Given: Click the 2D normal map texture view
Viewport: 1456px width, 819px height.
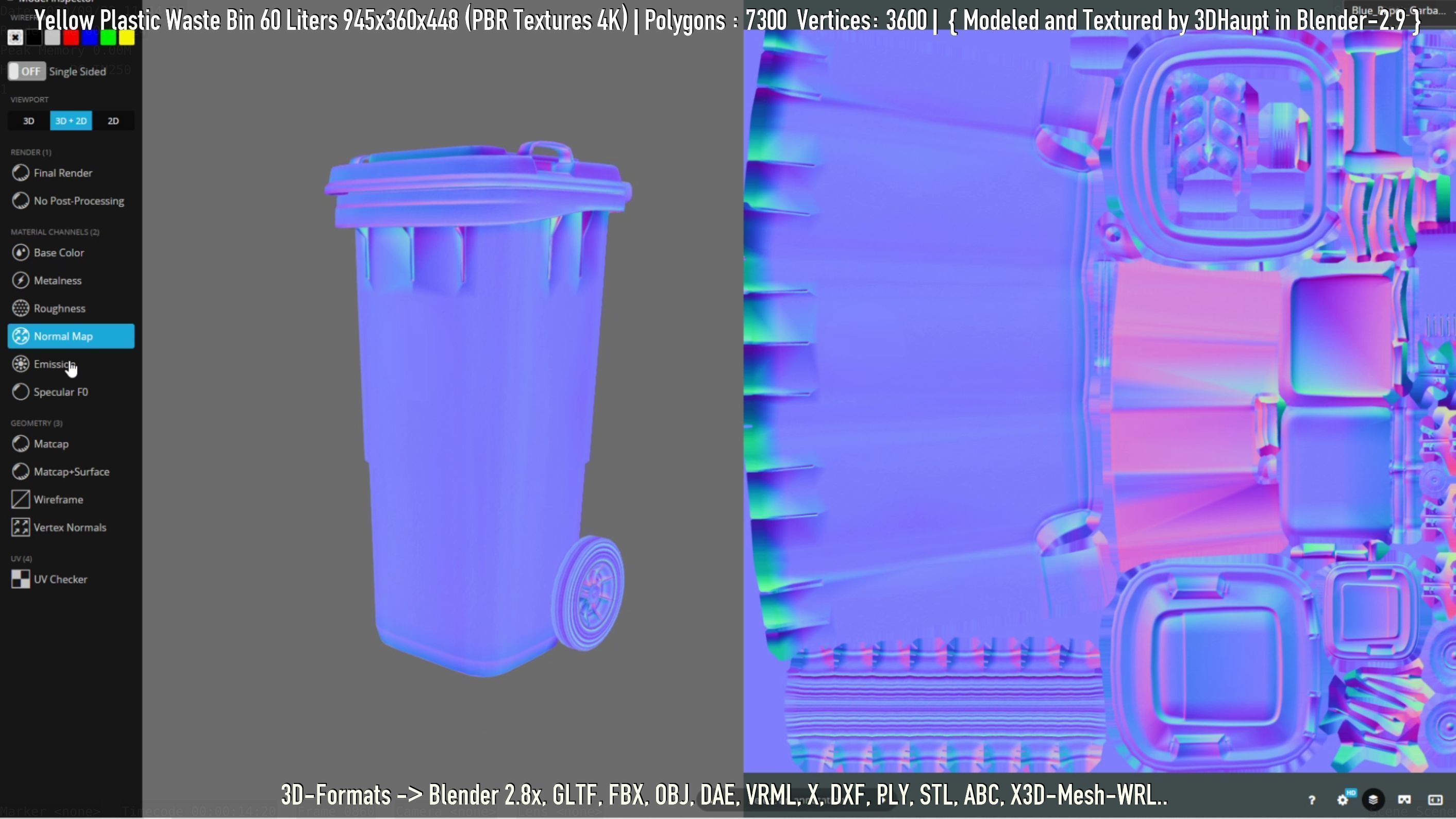Looking at the screenshot, I should pos(1099,401).
